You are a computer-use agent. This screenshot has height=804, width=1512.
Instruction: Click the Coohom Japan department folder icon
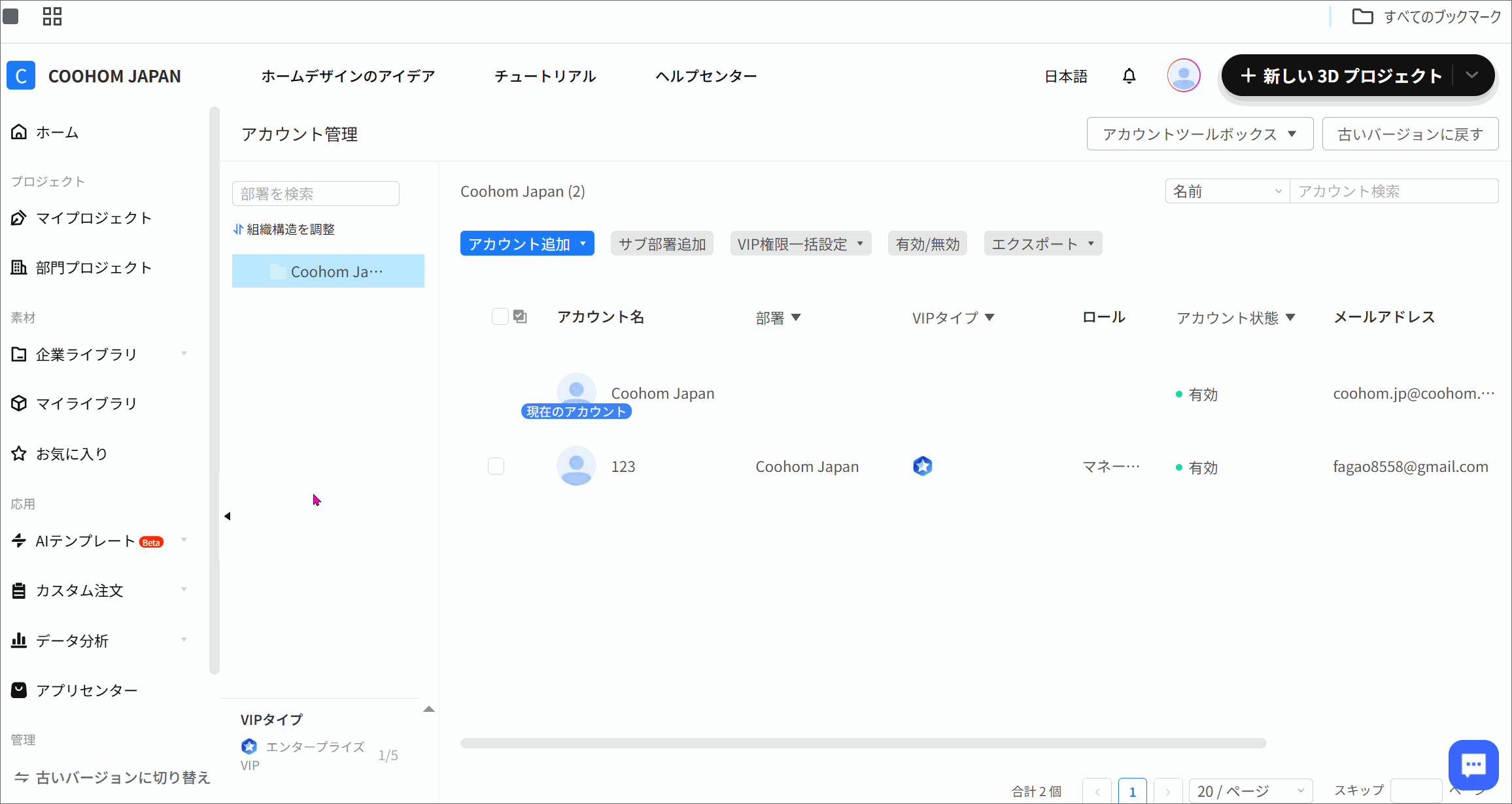tap(278, 271)
